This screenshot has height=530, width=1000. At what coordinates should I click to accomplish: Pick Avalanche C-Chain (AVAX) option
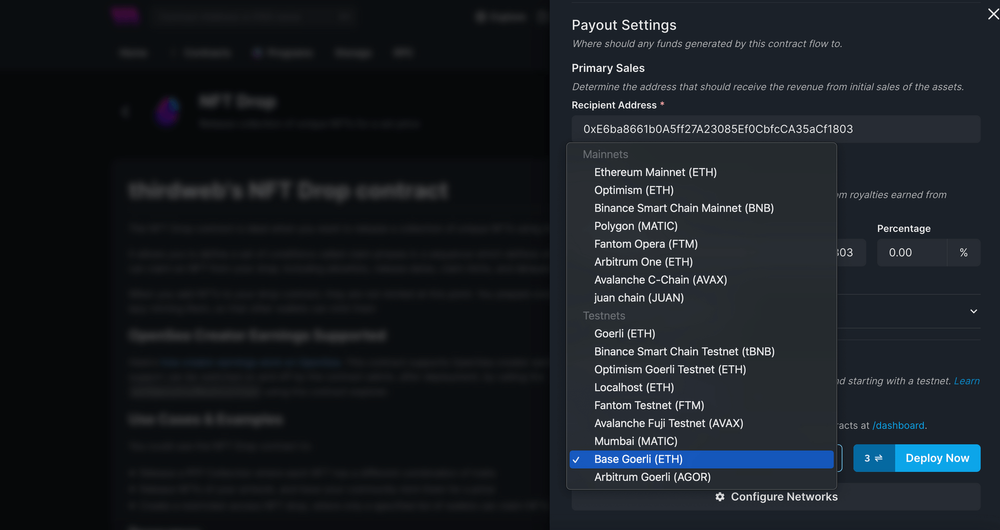(661, 280)
